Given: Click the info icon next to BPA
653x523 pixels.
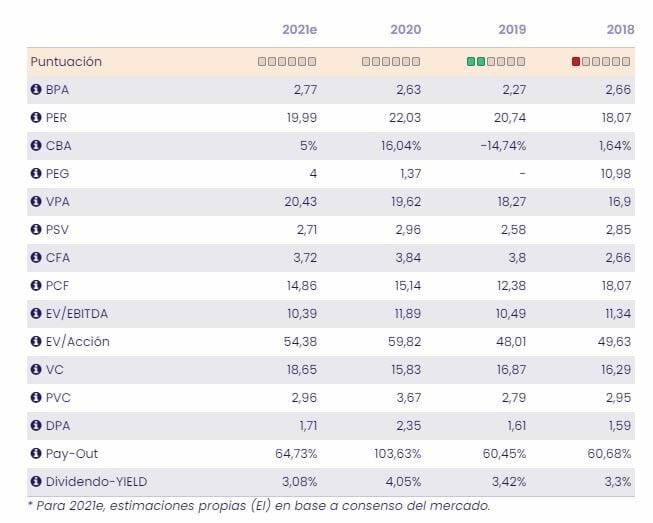Looking at the screenshot, I should pyautogui.click(x=36, y=90).
